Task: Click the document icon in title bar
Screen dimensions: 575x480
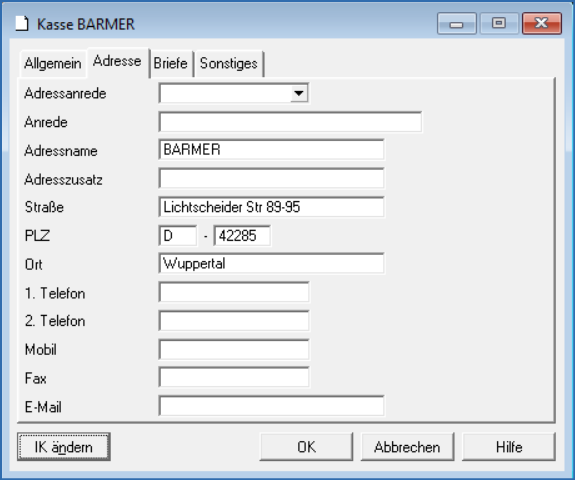Action: tap(22, 24)
